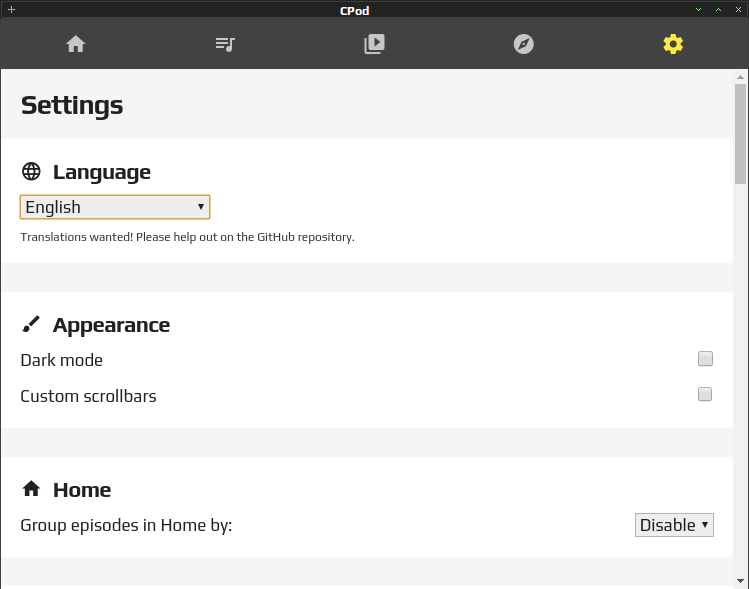Viewport: 749px width, 589px height.
Task: Open the Group episodes Disable dropdown
Action: tap(674, 525)
